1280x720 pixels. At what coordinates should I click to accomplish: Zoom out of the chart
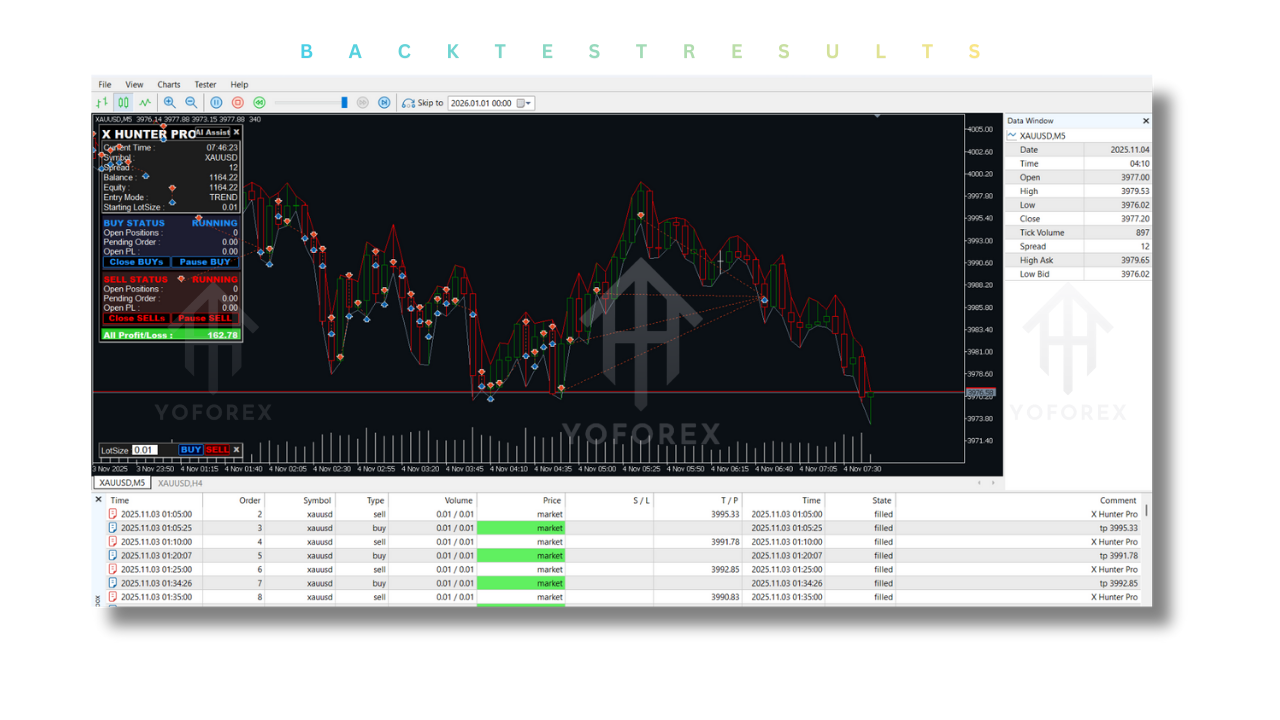[191, 103]
